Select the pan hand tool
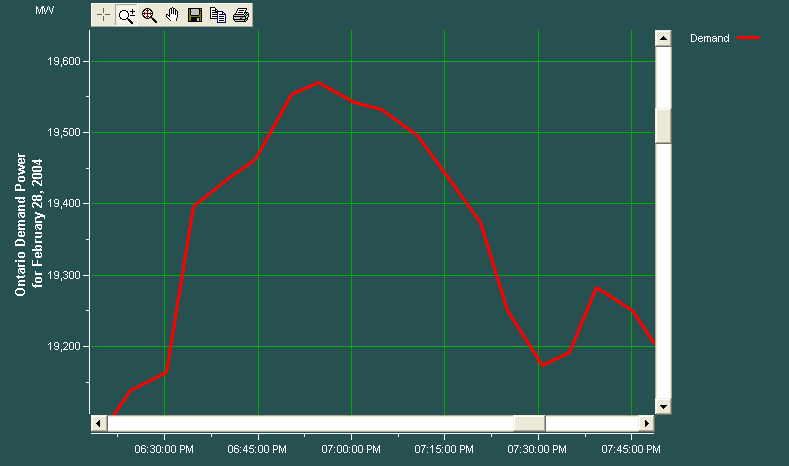 172,15
